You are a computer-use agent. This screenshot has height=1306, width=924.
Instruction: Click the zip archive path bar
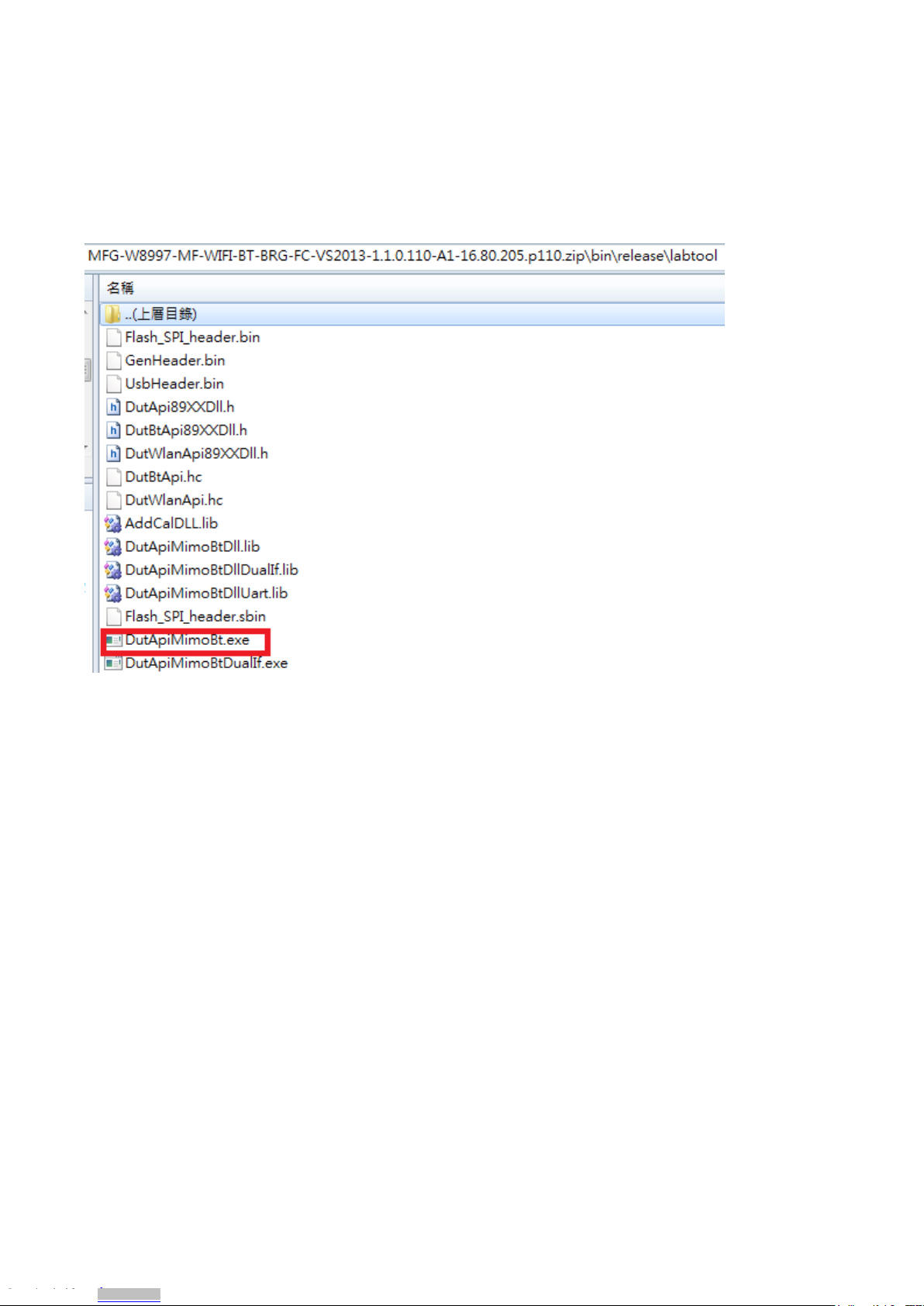pyautogui.click(x=404, y=256)
